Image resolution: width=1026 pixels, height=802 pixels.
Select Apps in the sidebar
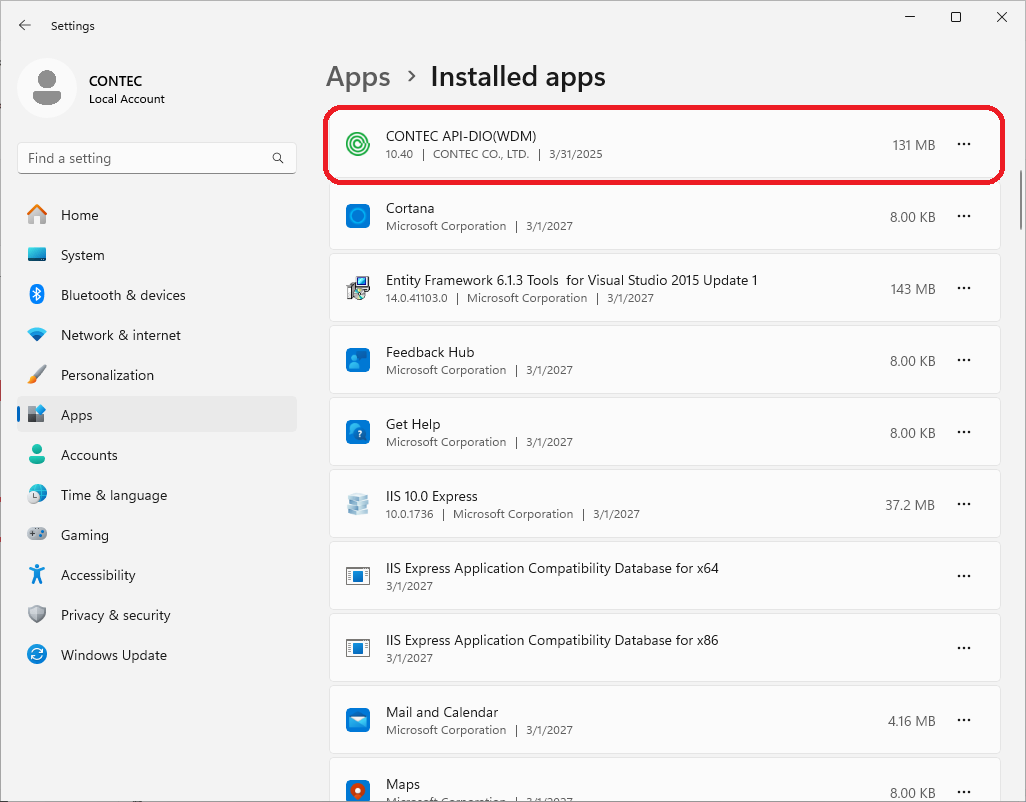(x=157, y=415)
